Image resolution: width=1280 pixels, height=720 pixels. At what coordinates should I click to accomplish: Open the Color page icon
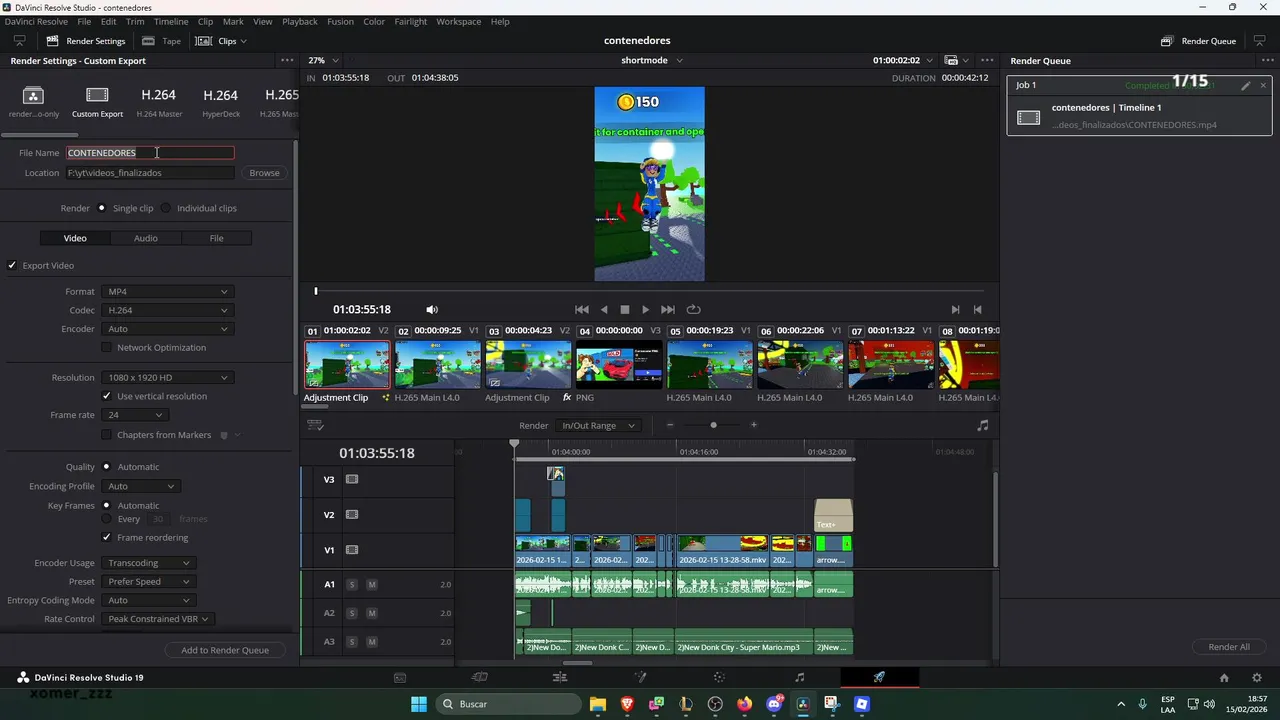[719, 677]
